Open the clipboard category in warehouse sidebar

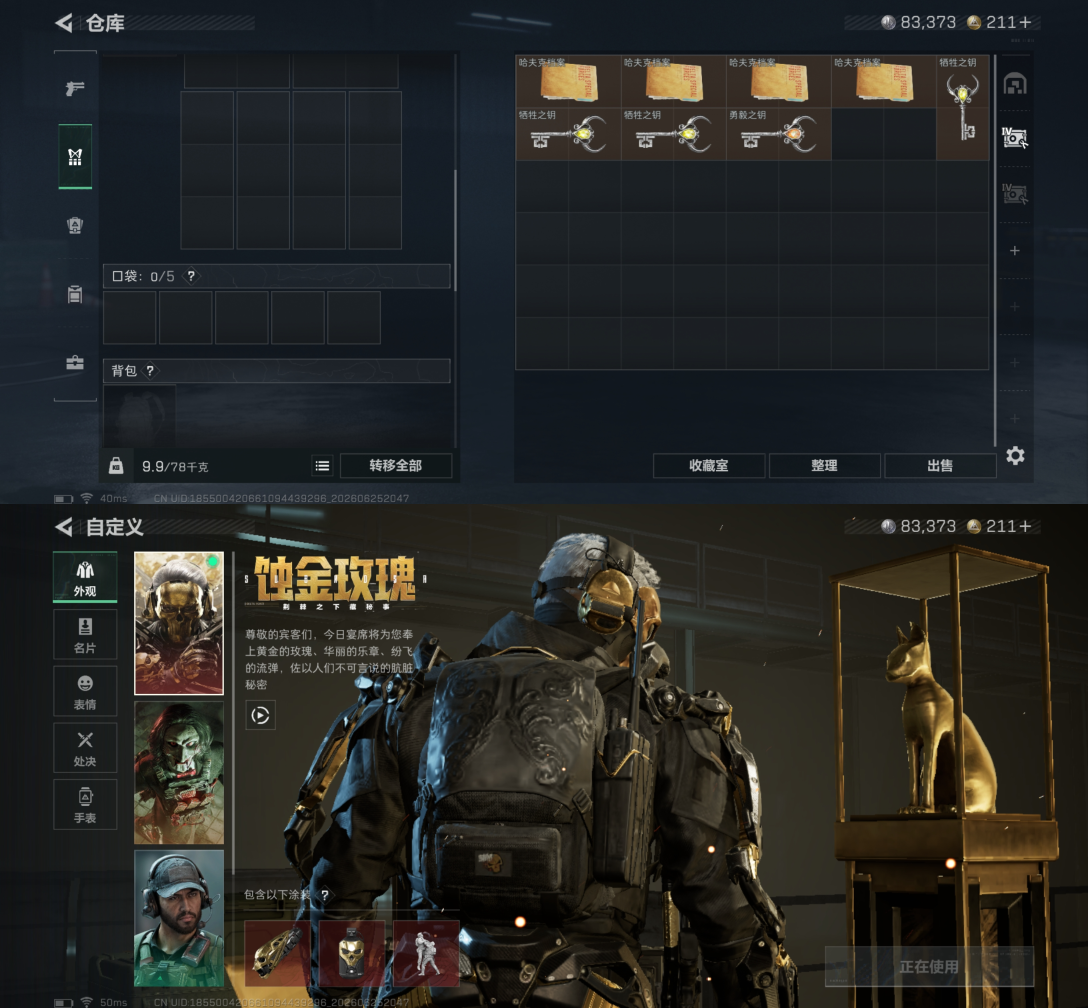click(x=75, y=294)
